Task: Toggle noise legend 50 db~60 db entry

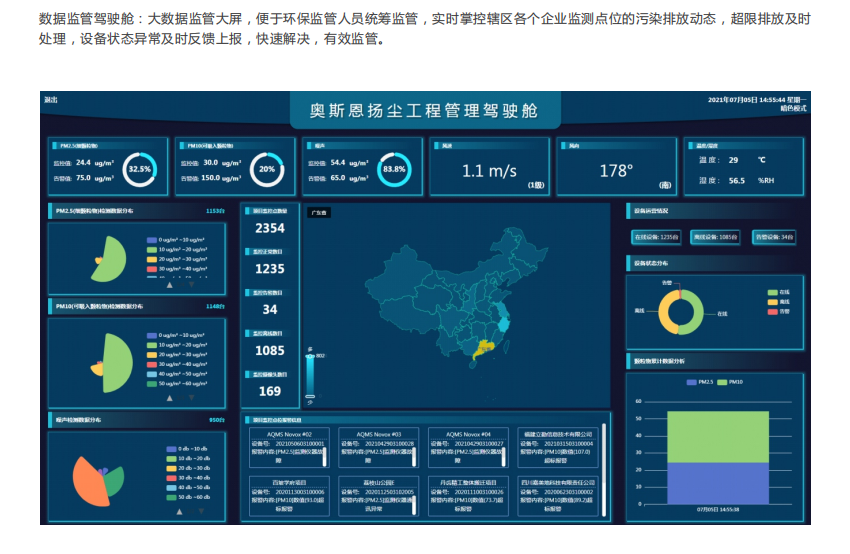Action: [188, 497]
